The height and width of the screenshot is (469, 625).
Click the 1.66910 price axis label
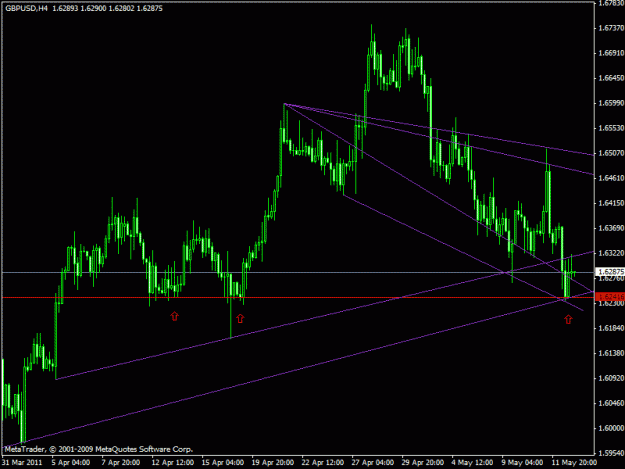tap(611, 53)
